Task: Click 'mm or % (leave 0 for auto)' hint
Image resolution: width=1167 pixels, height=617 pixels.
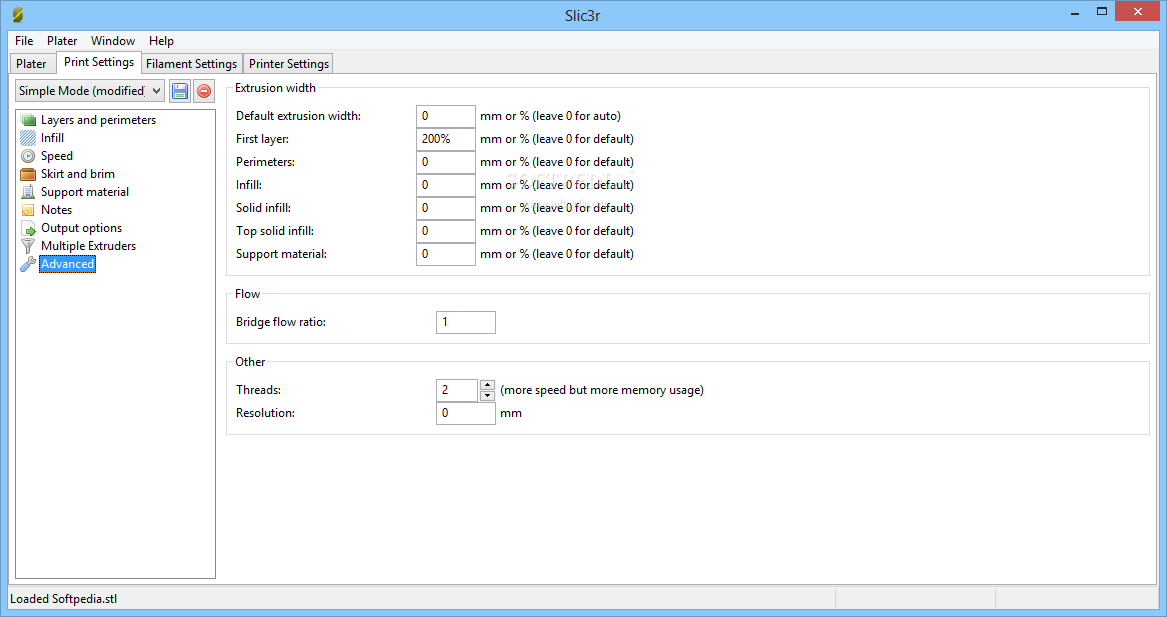Action: (x=550, y=116)
